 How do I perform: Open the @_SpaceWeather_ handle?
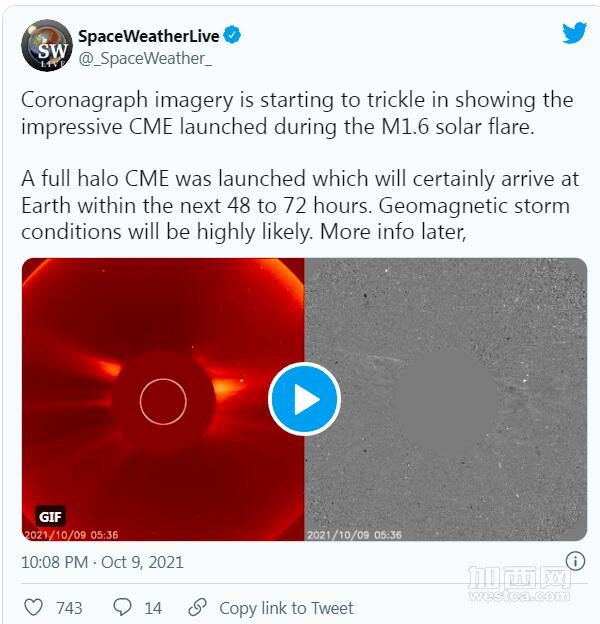point(145,58)
